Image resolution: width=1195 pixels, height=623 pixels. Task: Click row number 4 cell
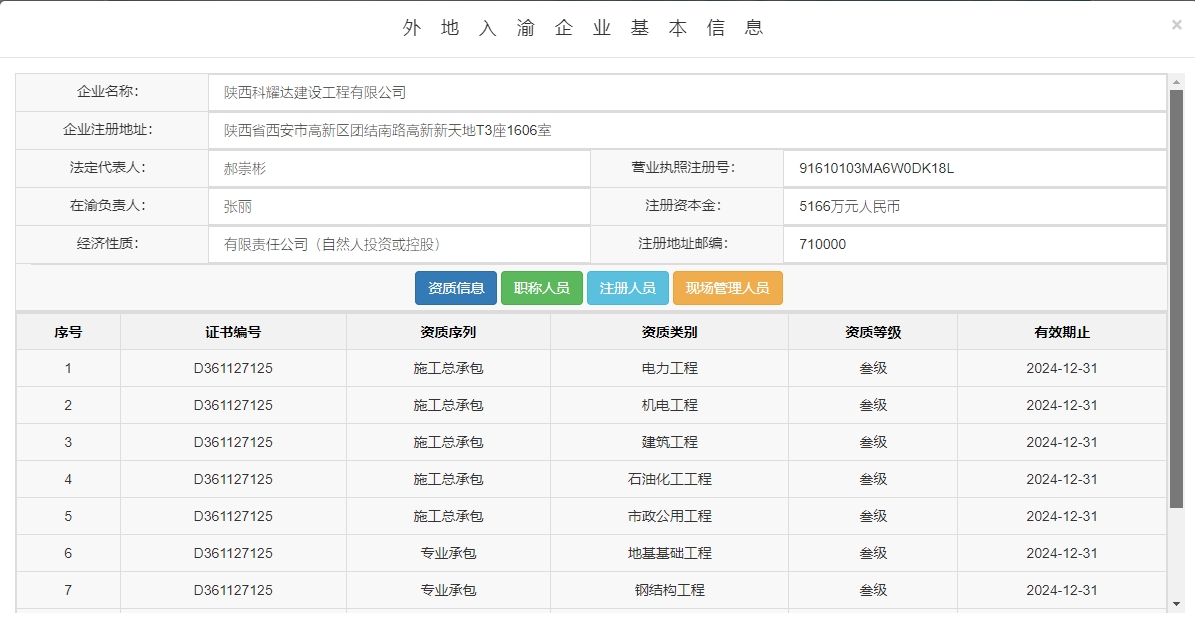point(68,479)
